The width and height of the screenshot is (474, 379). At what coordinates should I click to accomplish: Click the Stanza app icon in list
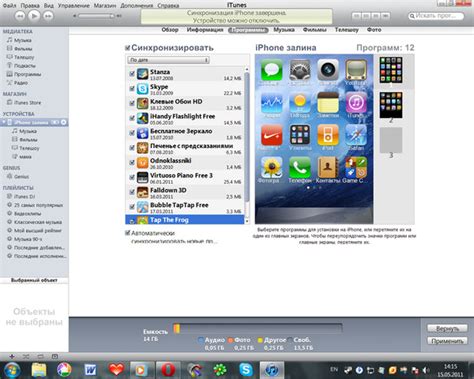[142, 74]
